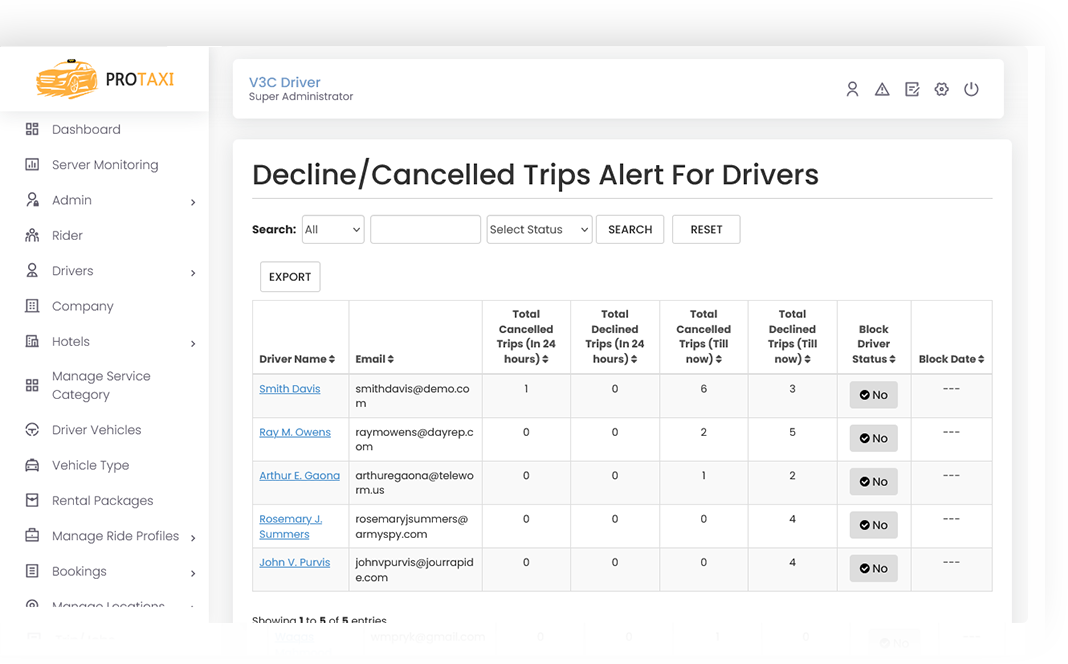Open the Rider menu item

(67, 236)
